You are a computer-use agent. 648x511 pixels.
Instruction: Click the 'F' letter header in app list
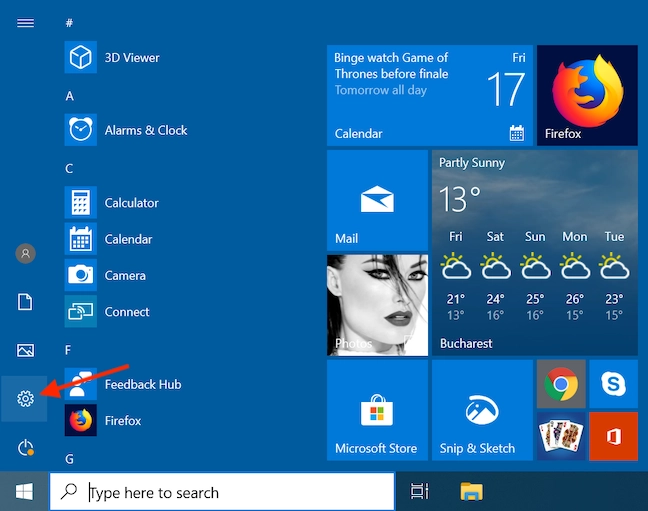pyautogui.click(x=68, y=350)
